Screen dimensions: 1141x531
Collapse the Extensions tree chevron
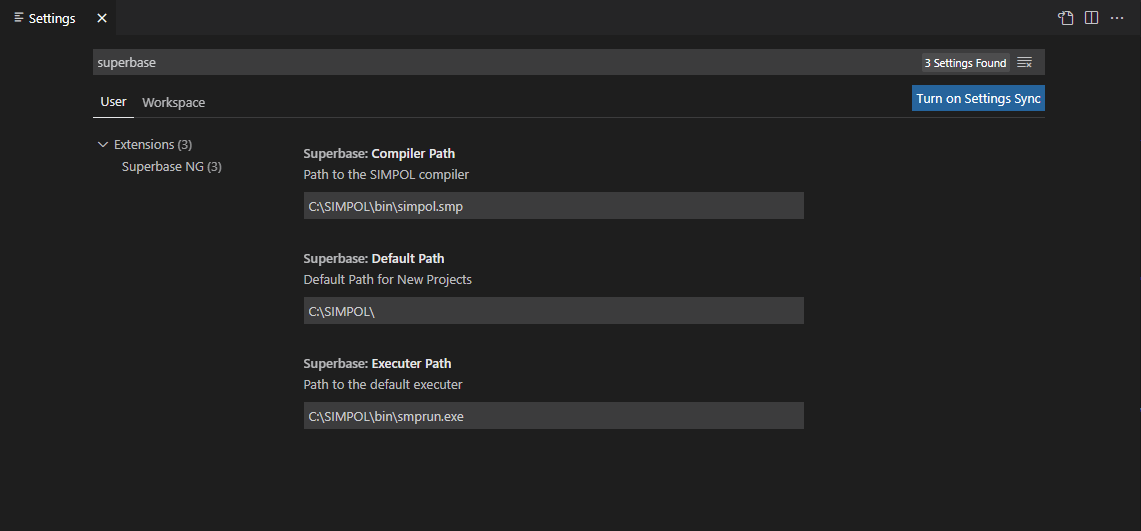(102, 145)
